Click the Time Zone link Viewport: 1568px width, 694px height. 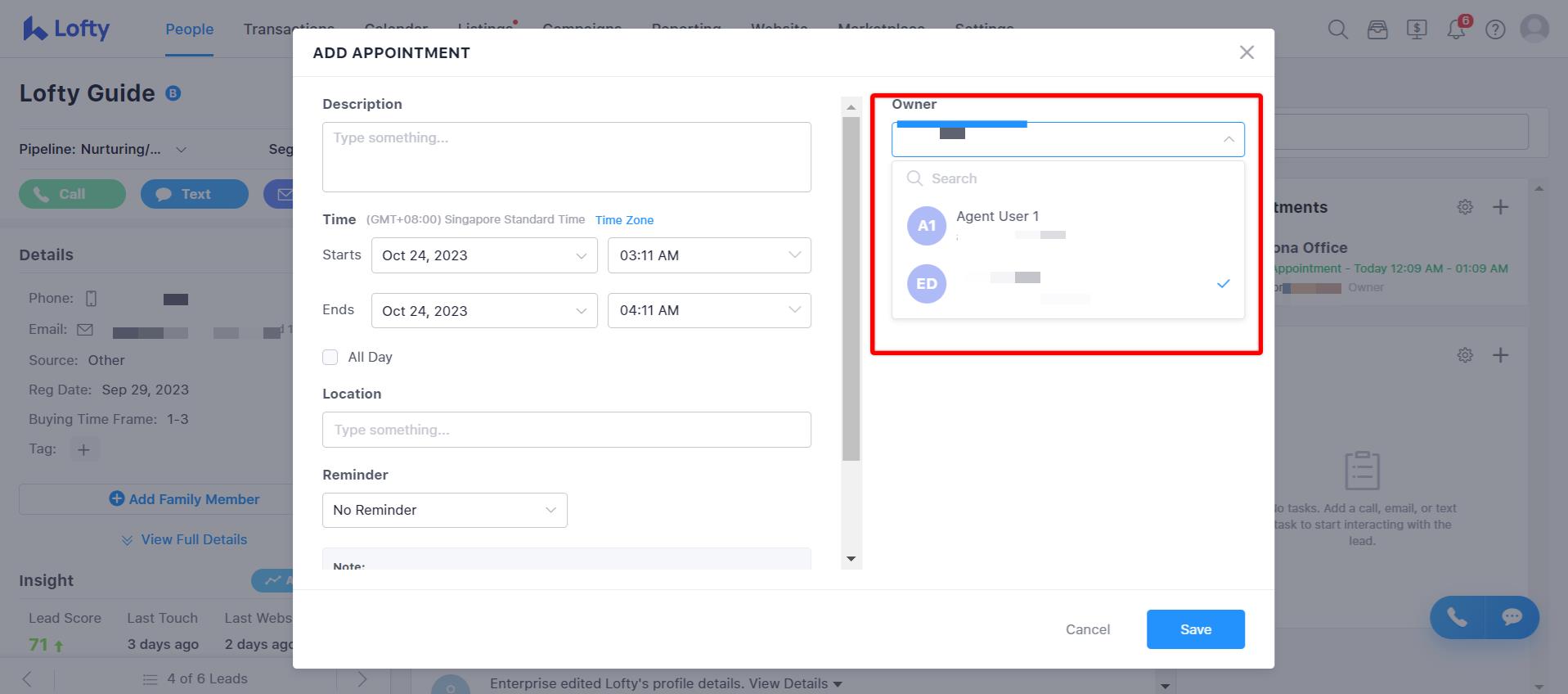(624, 220)
